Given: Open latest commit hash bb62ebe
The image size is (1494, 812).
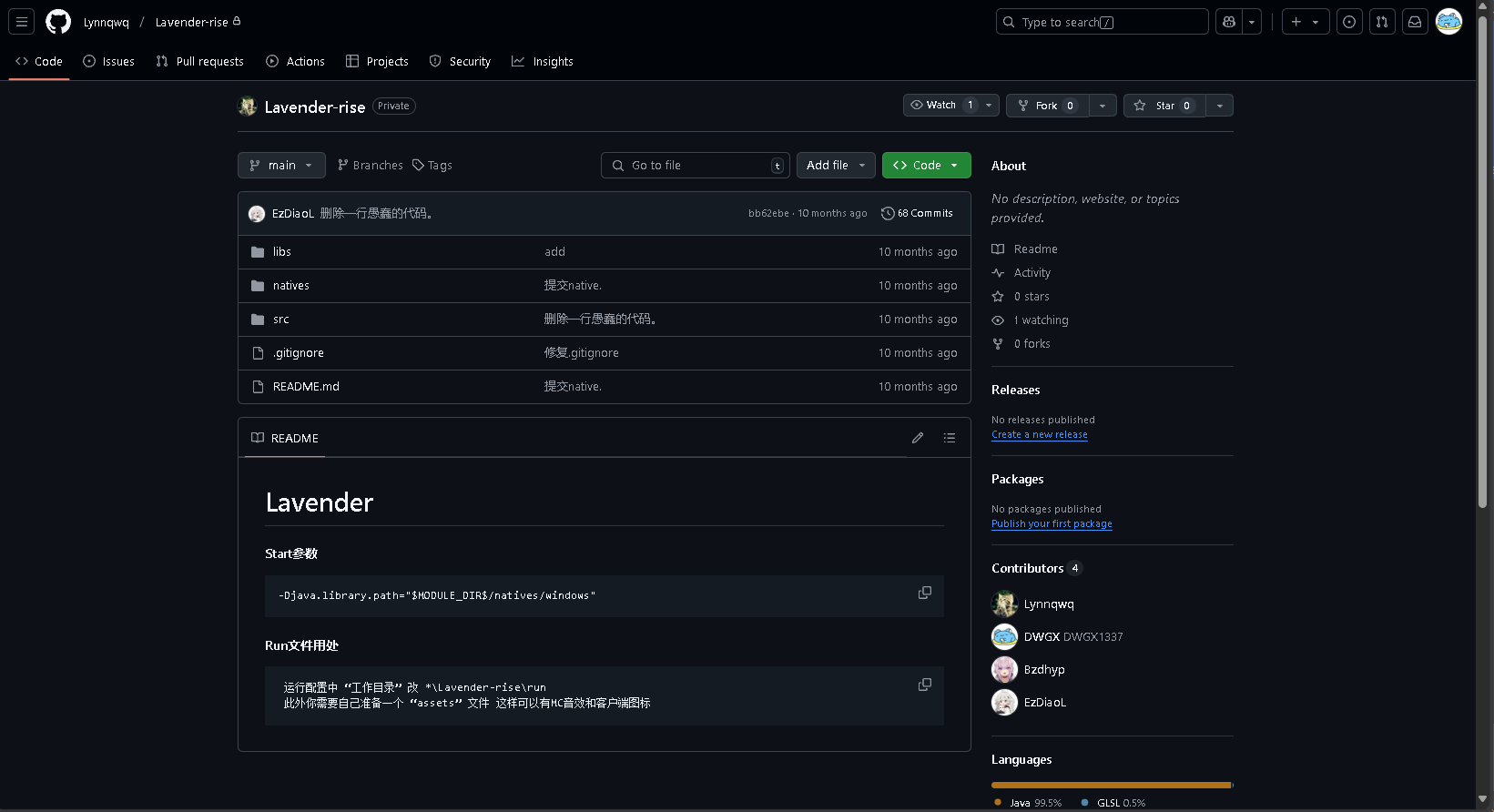Looking at the screenshot, I should [x=768, y=213].
